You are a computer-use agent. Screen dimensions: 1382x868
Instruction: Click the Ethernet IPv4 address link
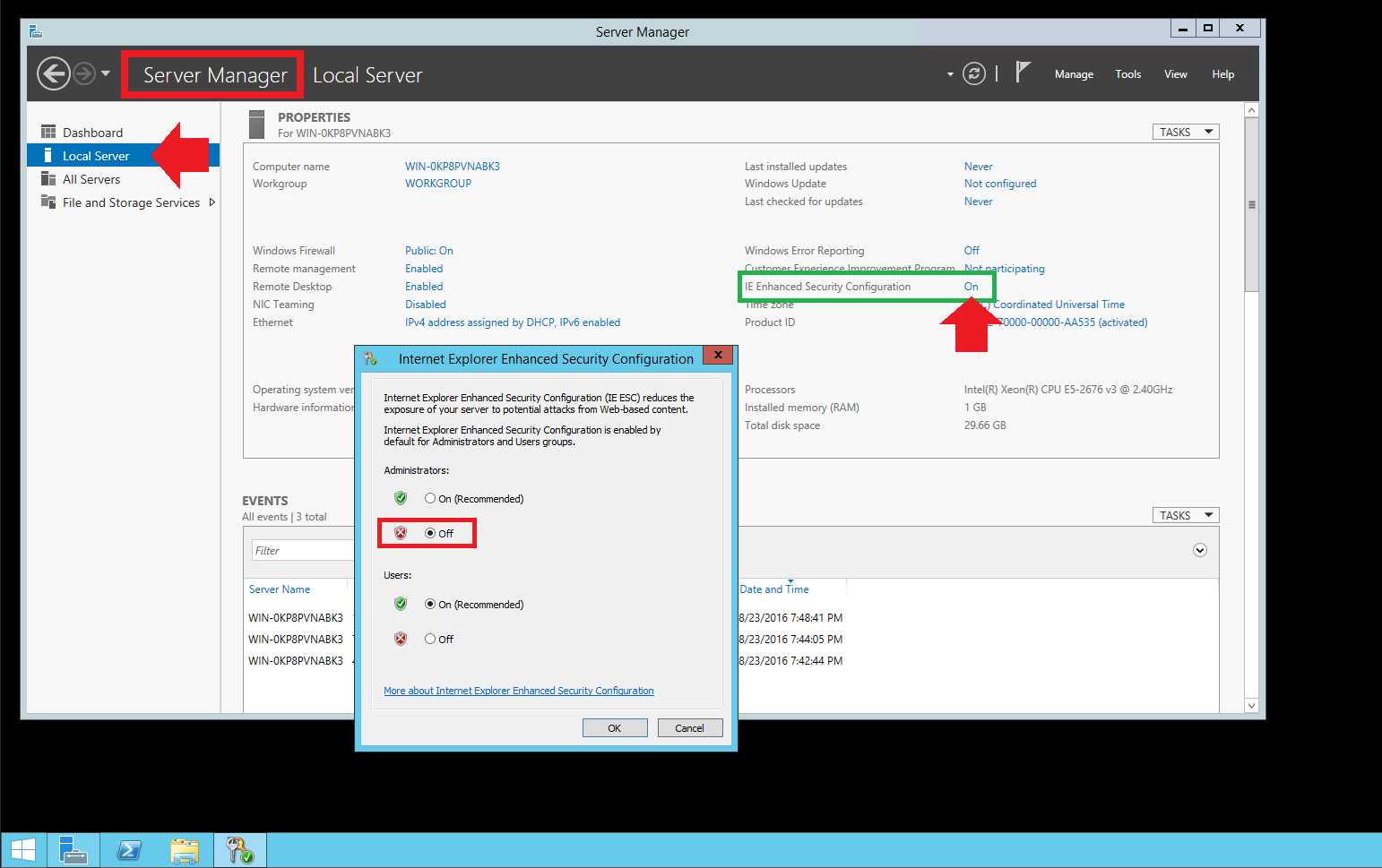(513, 322)
